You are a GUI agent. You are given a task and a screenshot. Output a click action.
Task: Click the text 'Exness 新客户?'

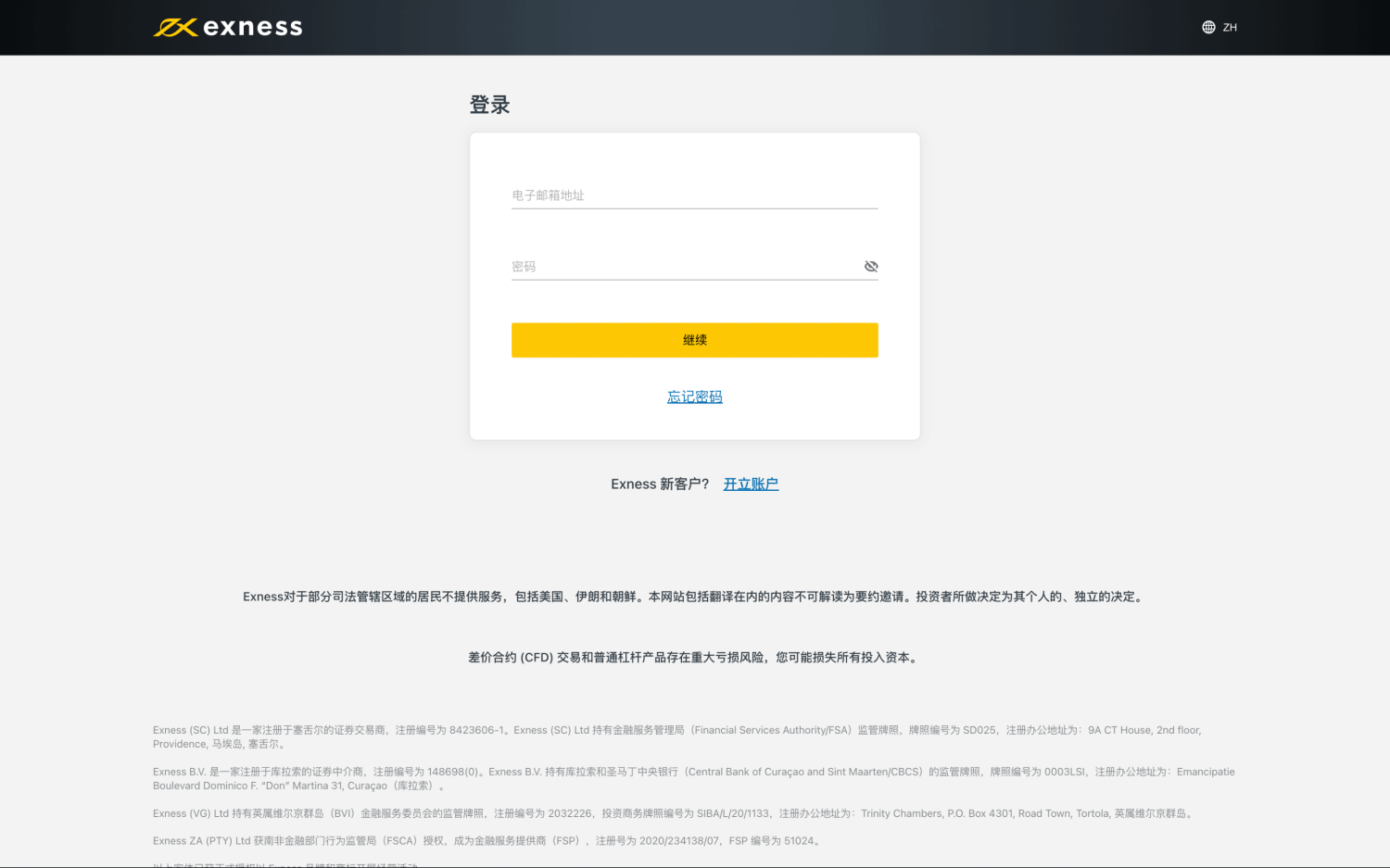[660, 484]
